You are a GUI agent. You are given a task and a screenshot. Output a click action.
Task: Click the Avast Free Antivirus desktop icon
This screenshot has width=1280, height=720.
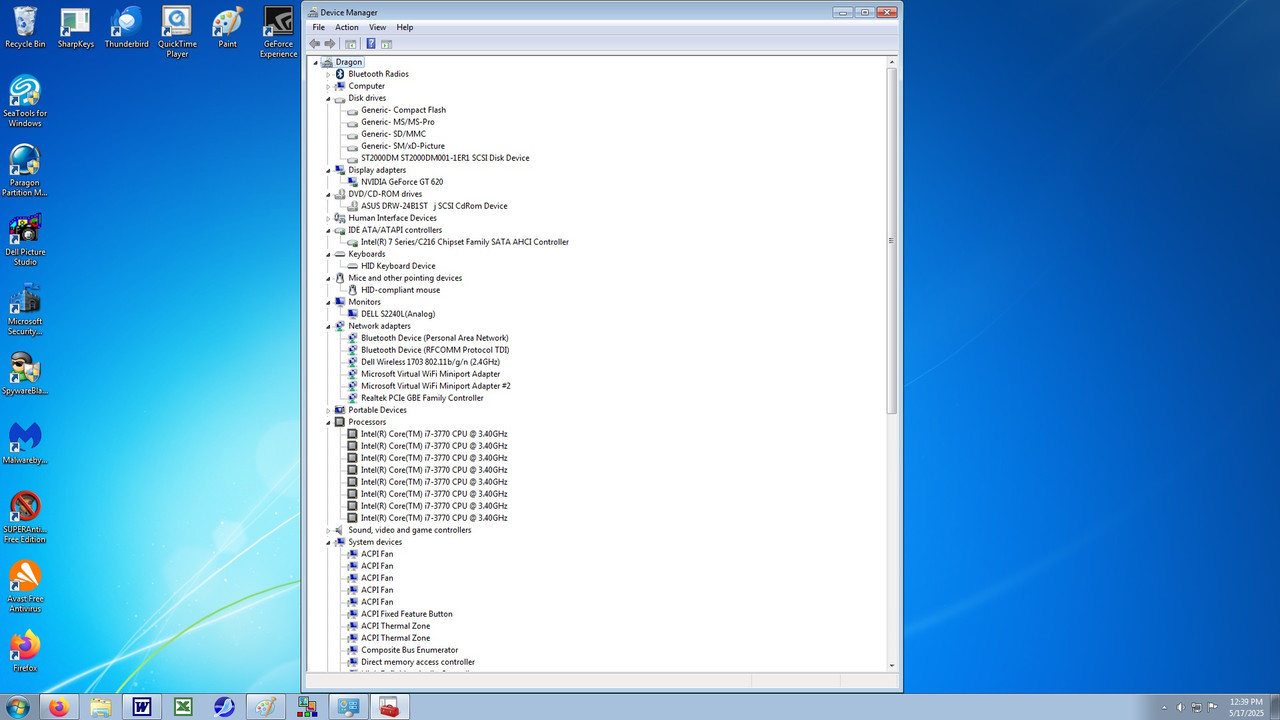pos(25,587)
